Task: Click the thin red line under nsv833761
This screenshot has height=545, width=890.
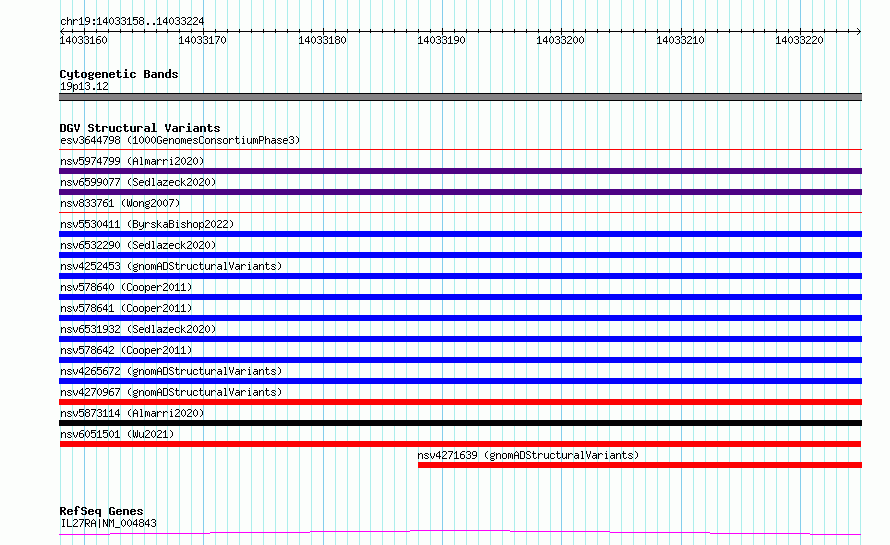Action: click(460, 213)
